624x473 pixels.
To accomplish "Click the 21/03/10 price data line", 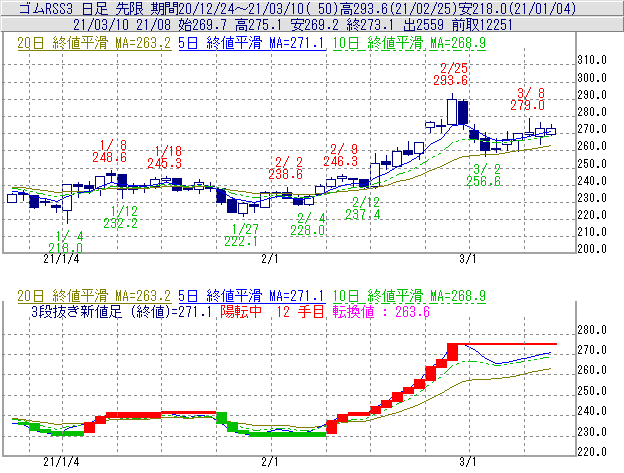I will pyautogui.click(x=292, y=25).
